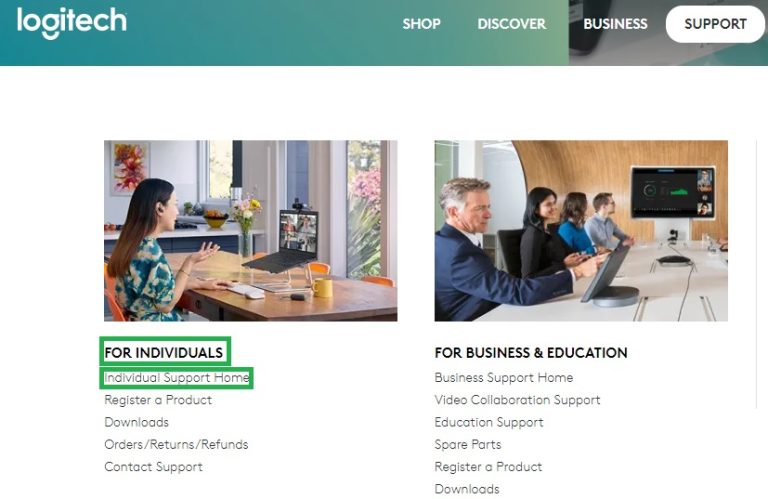Open the Spare Parts link
768x499 pixels.
coord(468,444)
